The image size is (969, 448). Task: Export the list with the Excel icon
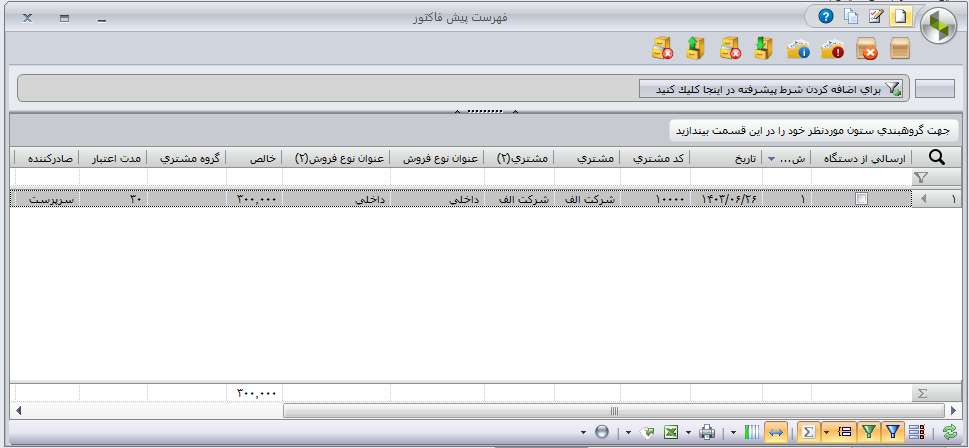point(671,432)
